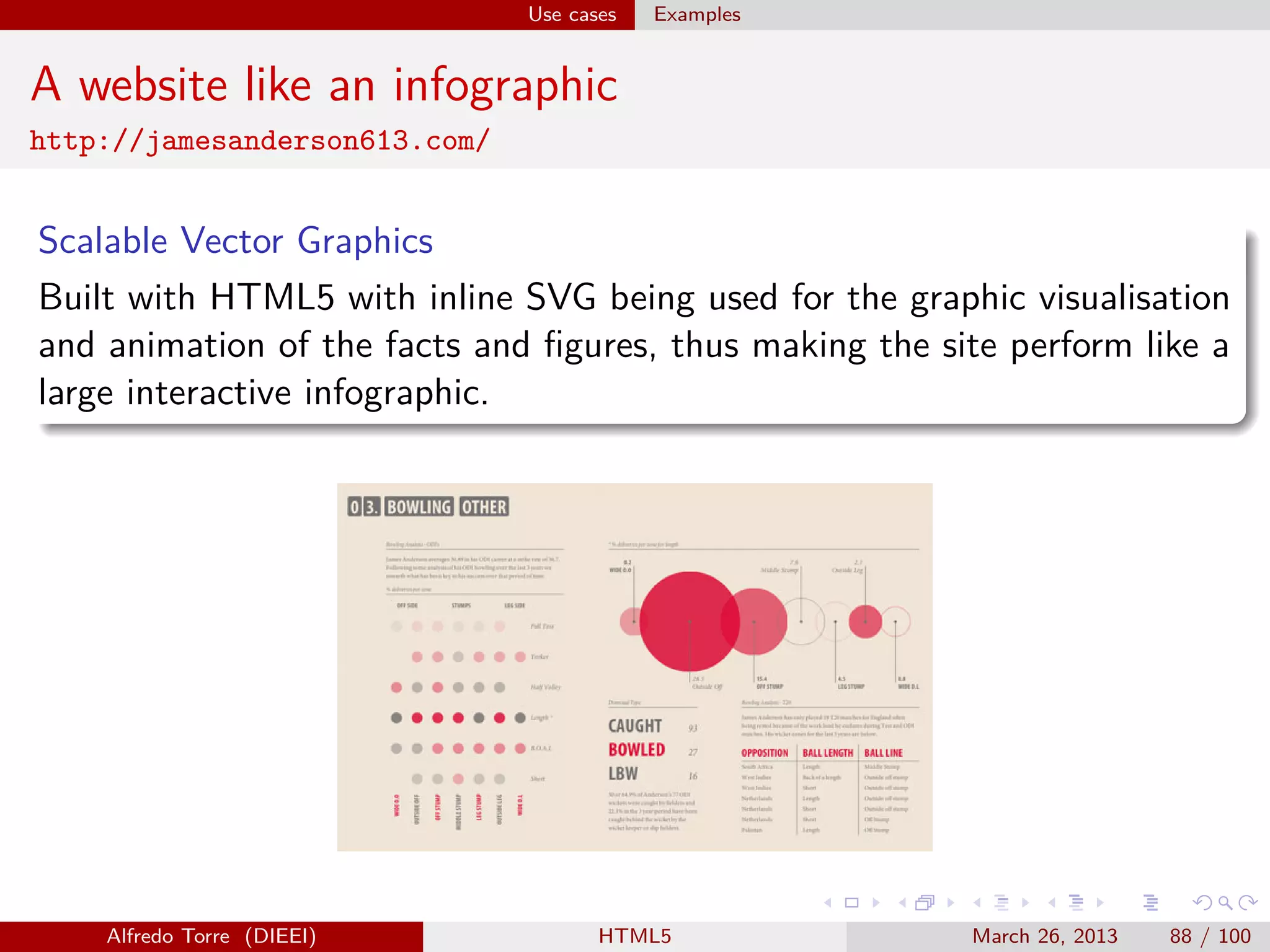The width and height of the screenshot is (1270, 952).
Task: Click the presentation outline lines icon
Action: click(x=1151, y=902)
